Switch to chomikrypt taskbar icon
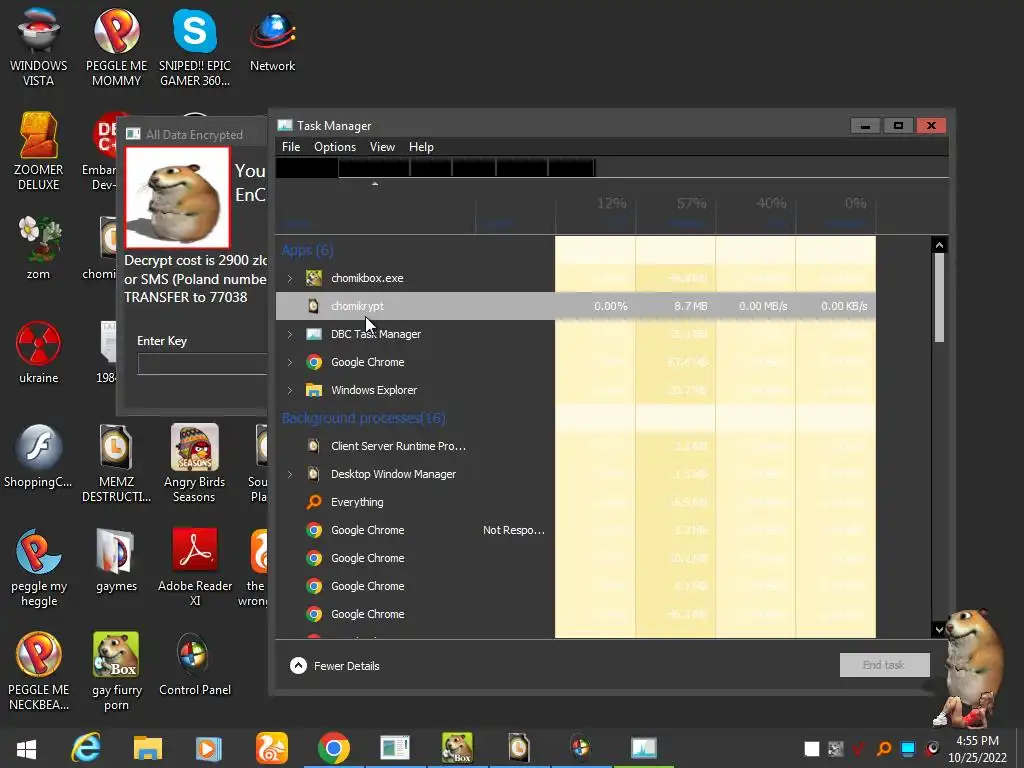Screen dimensions: 1024x768 [519, 748]
